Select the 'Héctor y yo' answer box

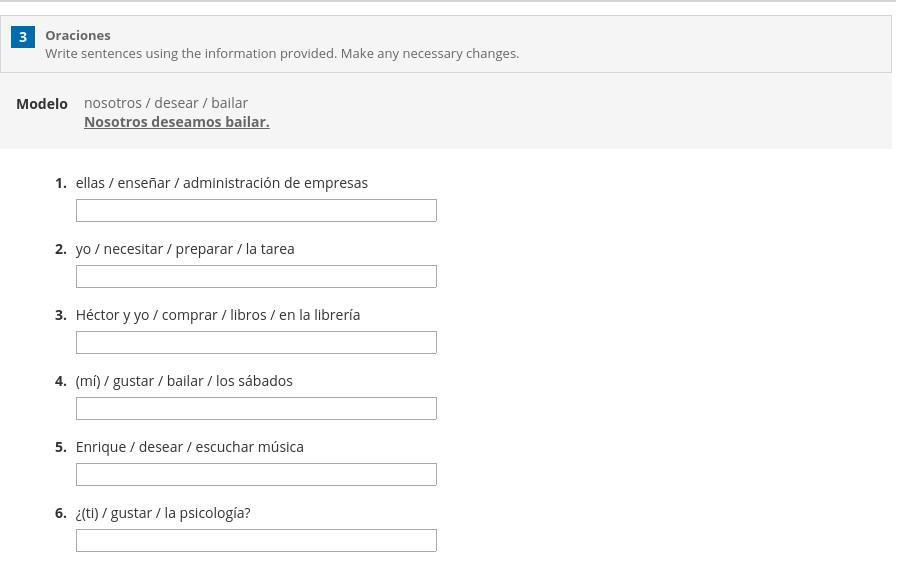tap(256, 342)
